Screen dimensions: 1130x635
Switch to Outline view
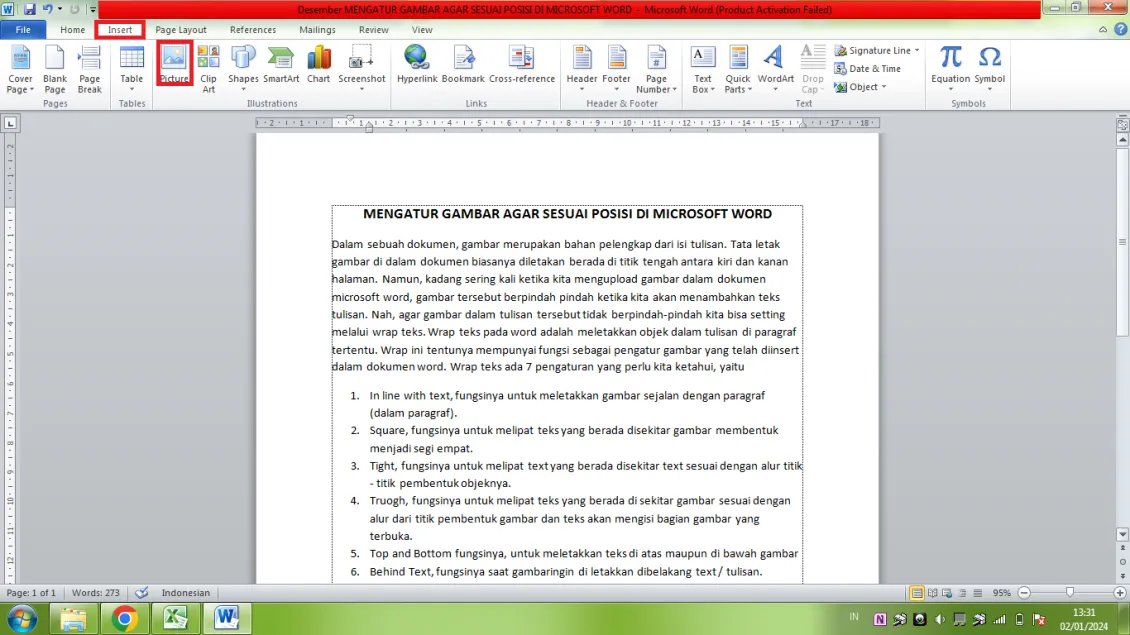coord(962,593)
